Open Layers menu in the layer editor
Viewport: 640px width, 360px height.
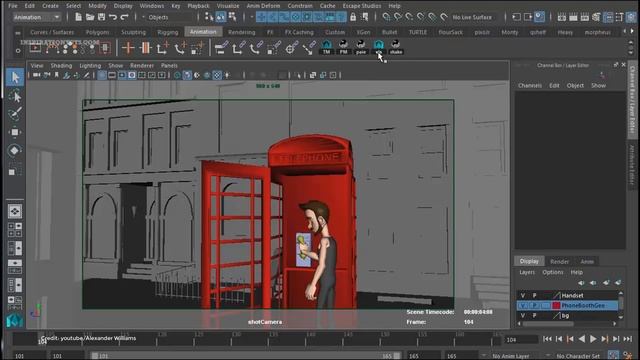pos(527,272)
